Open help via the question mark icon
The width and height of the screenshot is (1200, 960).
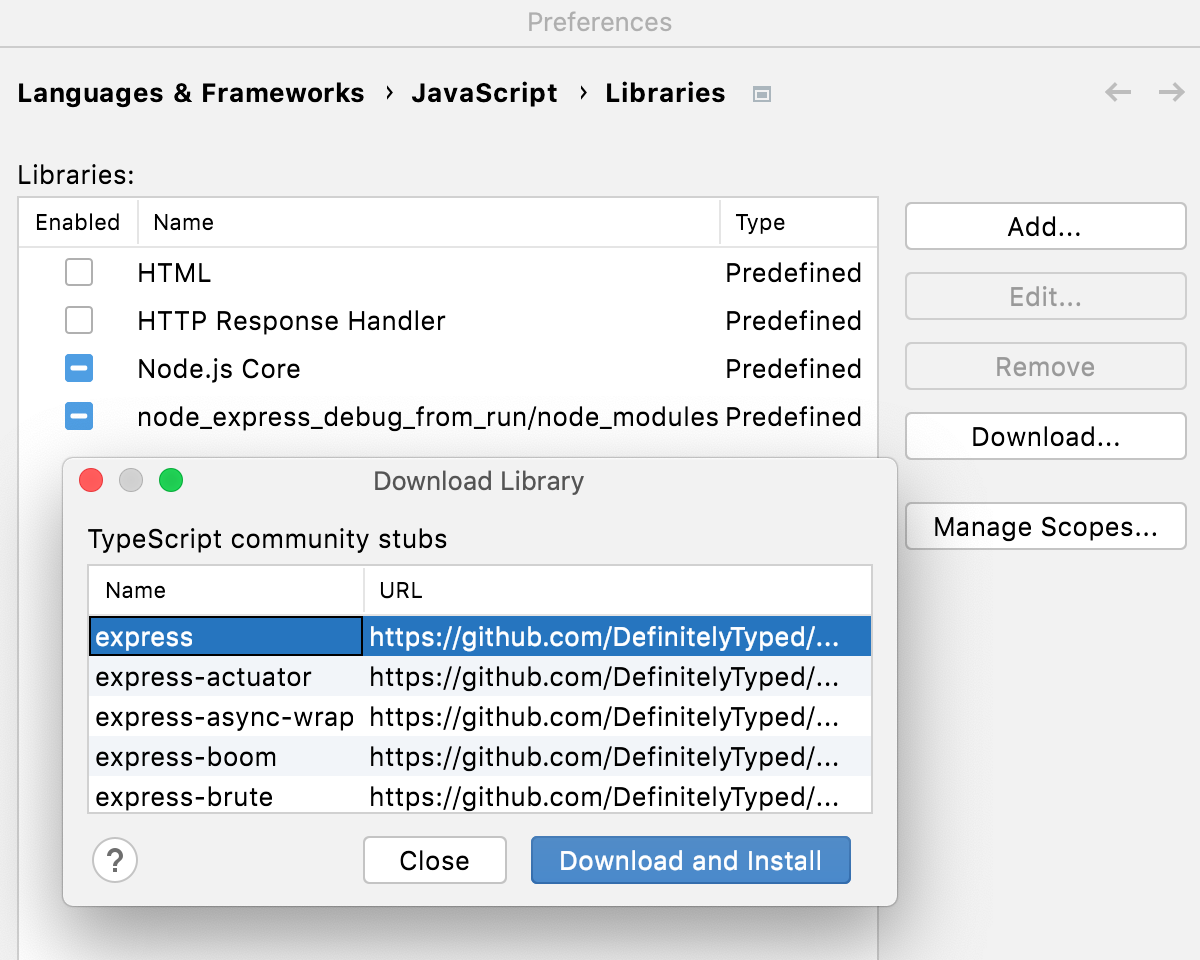115,860
